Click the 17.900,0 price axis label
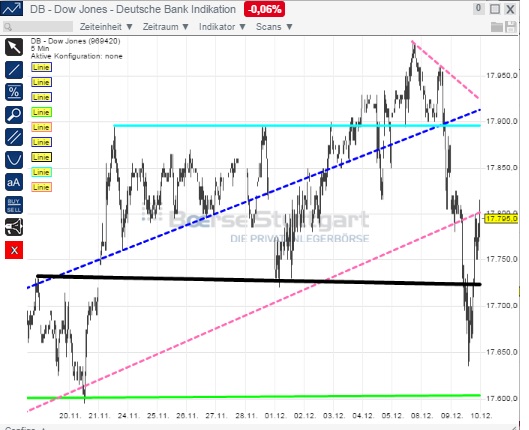This screenshot has width=529, height=430. tap(501, 121)
